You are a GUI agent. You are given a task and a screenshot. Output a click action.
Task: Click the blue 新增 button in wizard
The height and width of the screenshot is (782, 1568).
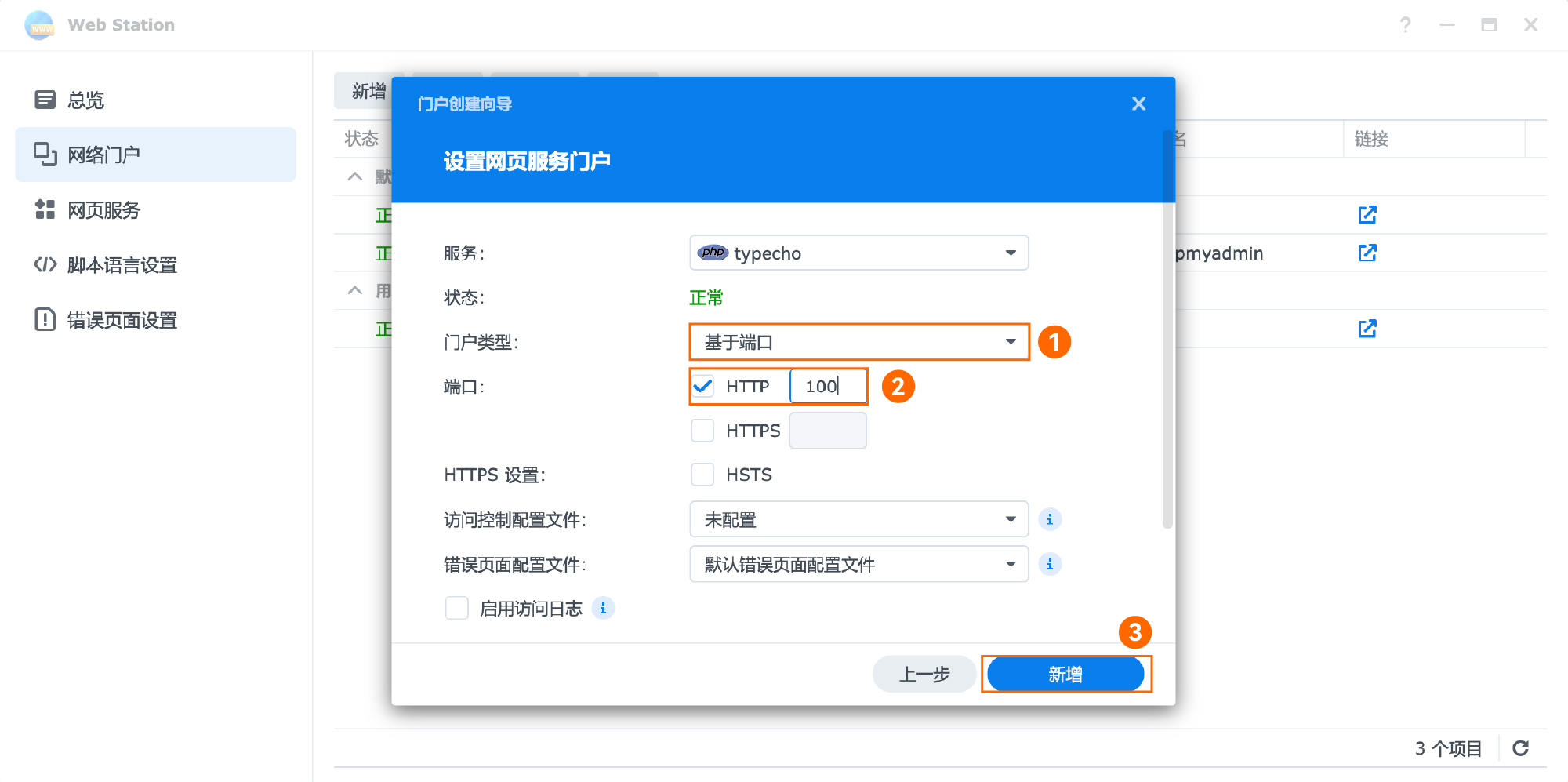1065,675
